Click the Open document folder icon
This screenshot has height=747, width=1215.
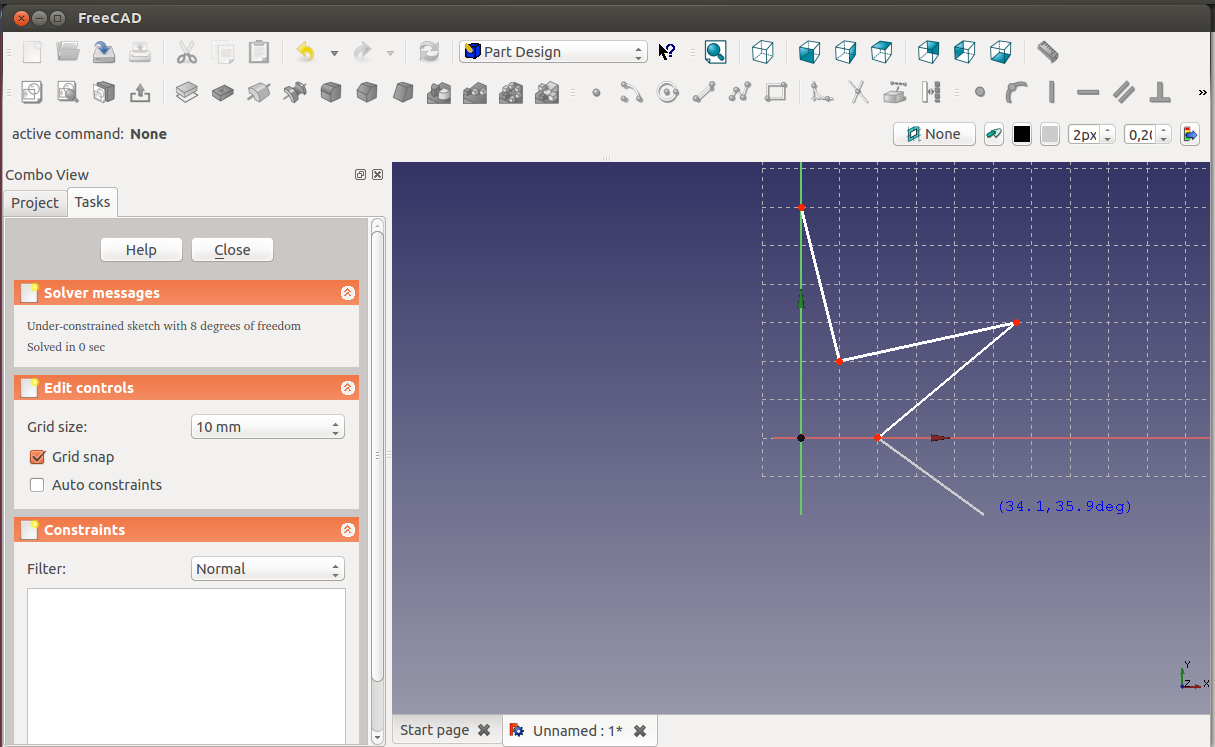pos(68,52)
